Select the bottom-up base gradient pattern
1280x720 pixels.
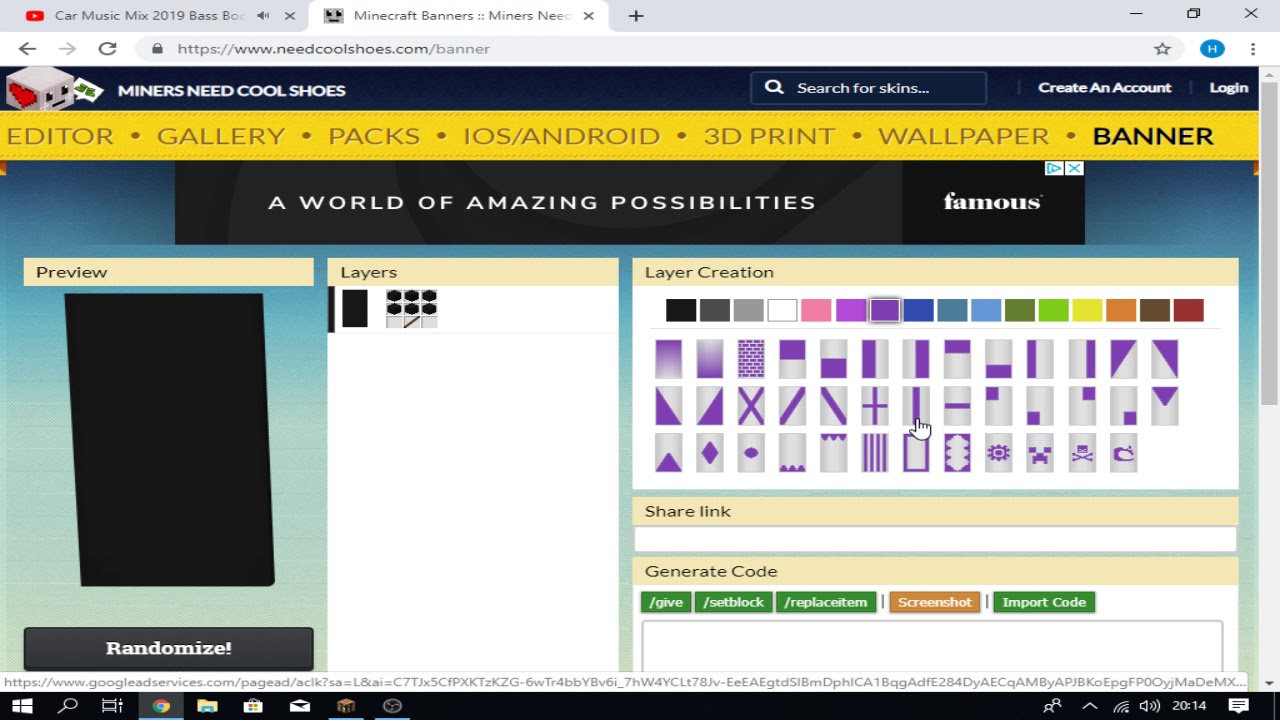pyautogui.click(x=710, y=359)
